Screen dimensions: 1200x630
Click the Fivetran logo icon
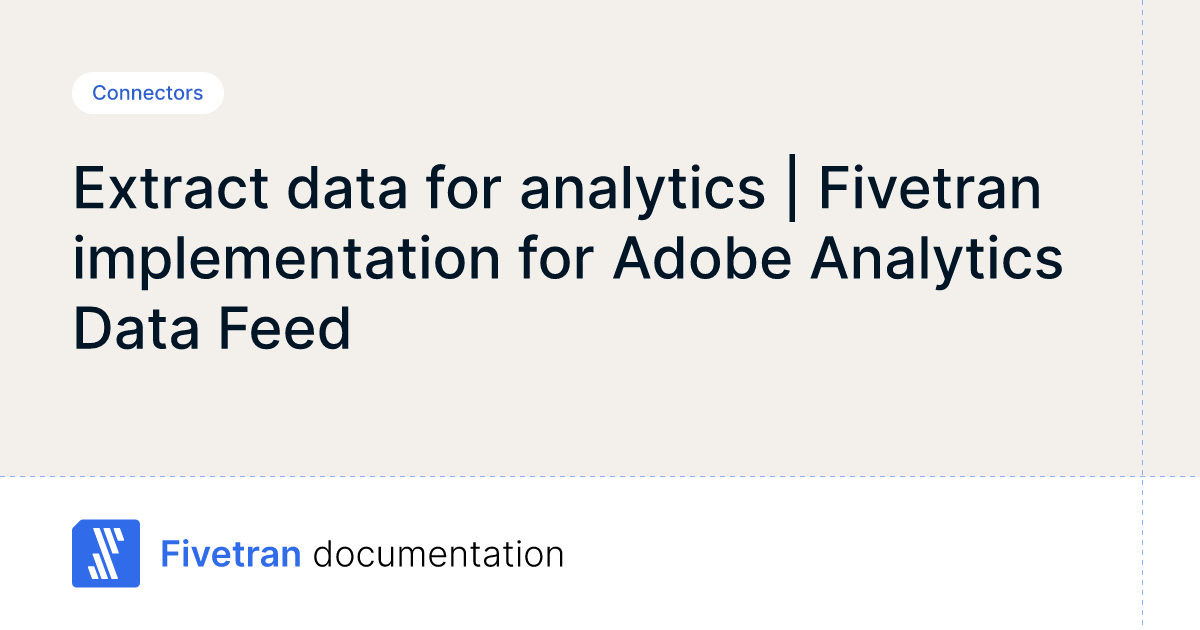click(105, 553)
